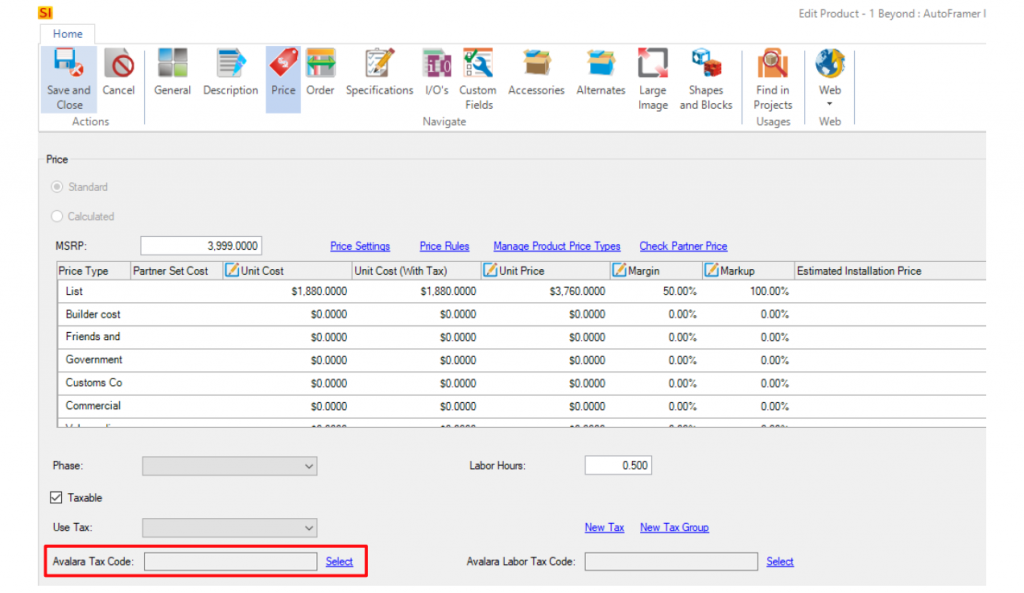The width and height of the screenshot is (1024, 593).
Task: Go to Accessories
Action: (x=536, y=72)
